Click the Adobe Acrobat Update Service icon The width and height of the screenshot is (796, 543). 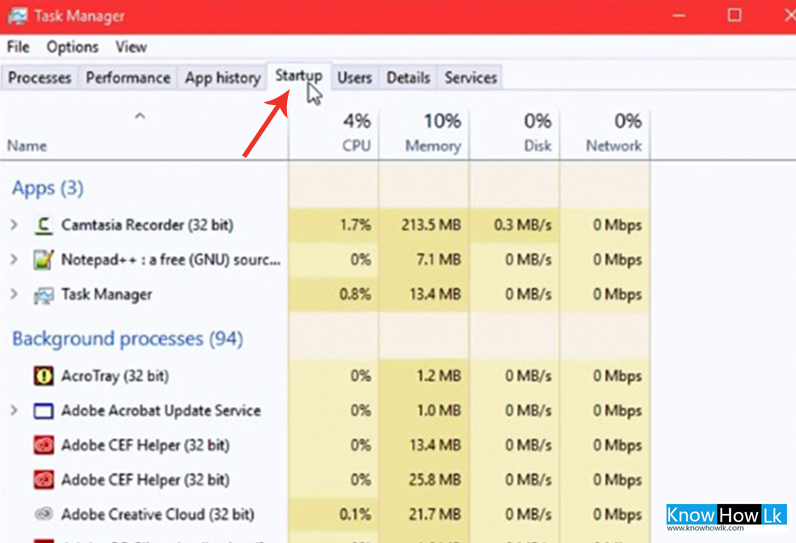pos(44,411)
